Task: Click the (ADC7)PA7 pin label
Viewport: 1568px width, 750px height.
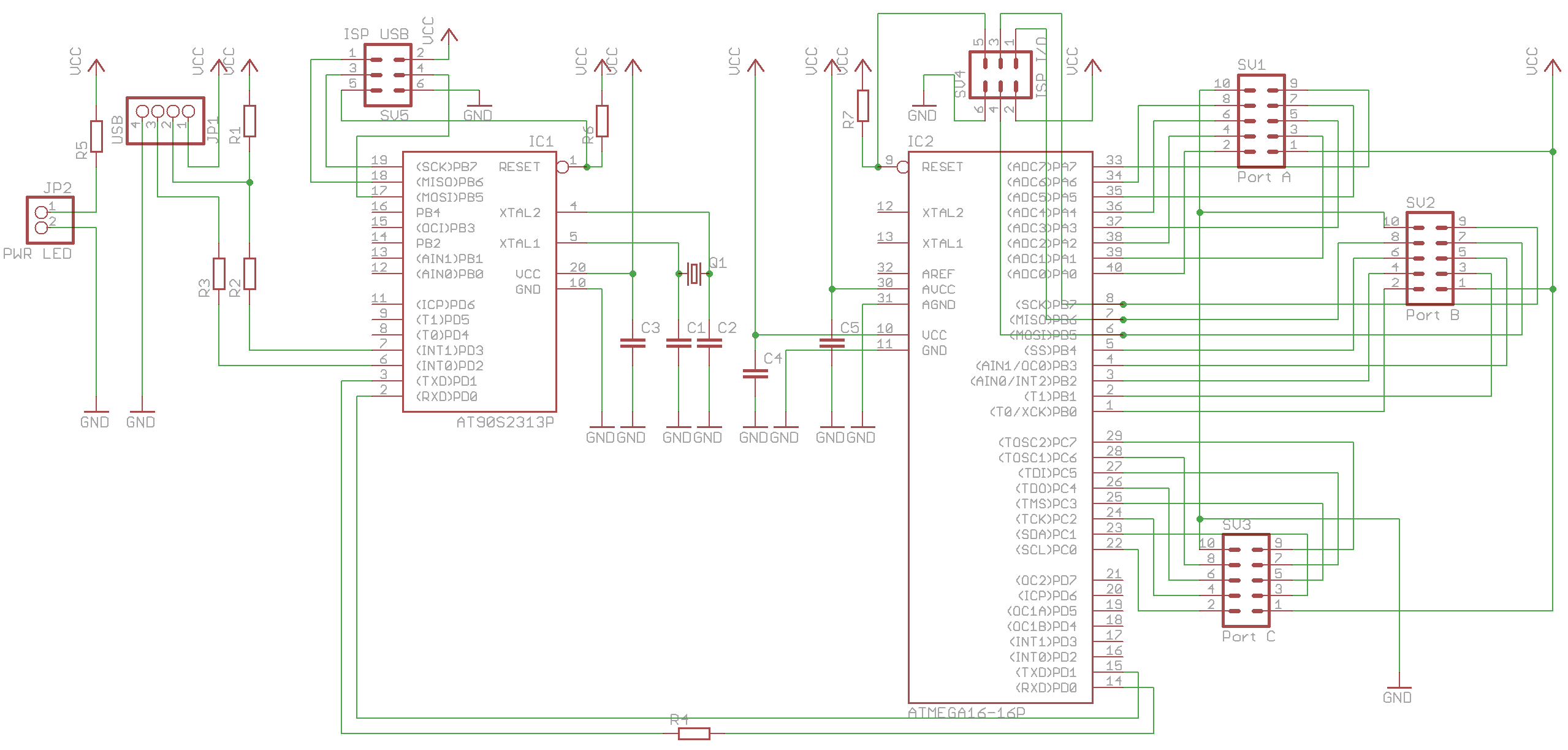Action: tap(1042, 167)
